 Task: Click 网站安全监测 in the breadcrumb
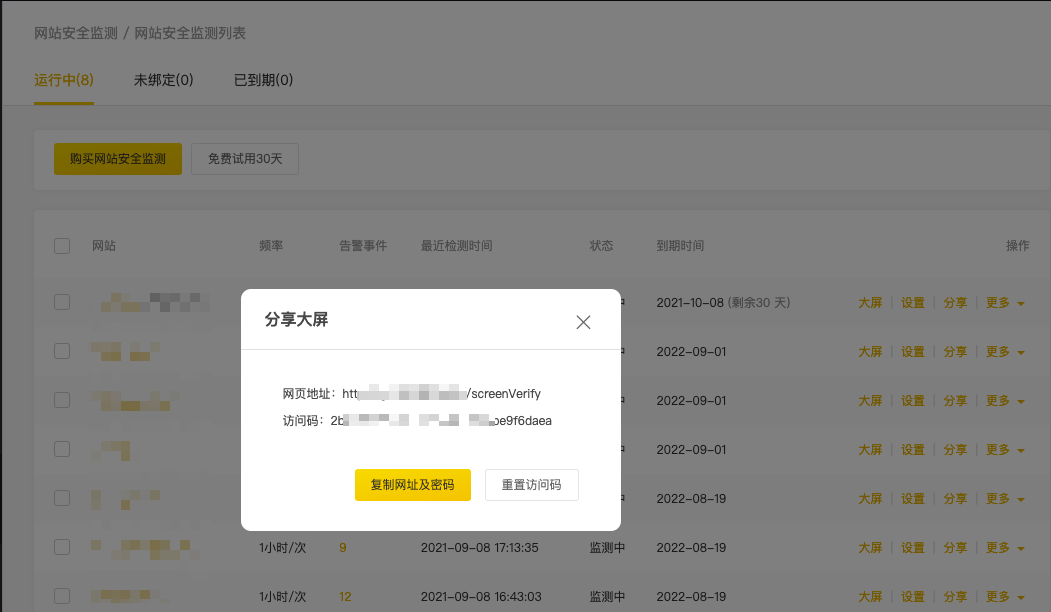76,34
